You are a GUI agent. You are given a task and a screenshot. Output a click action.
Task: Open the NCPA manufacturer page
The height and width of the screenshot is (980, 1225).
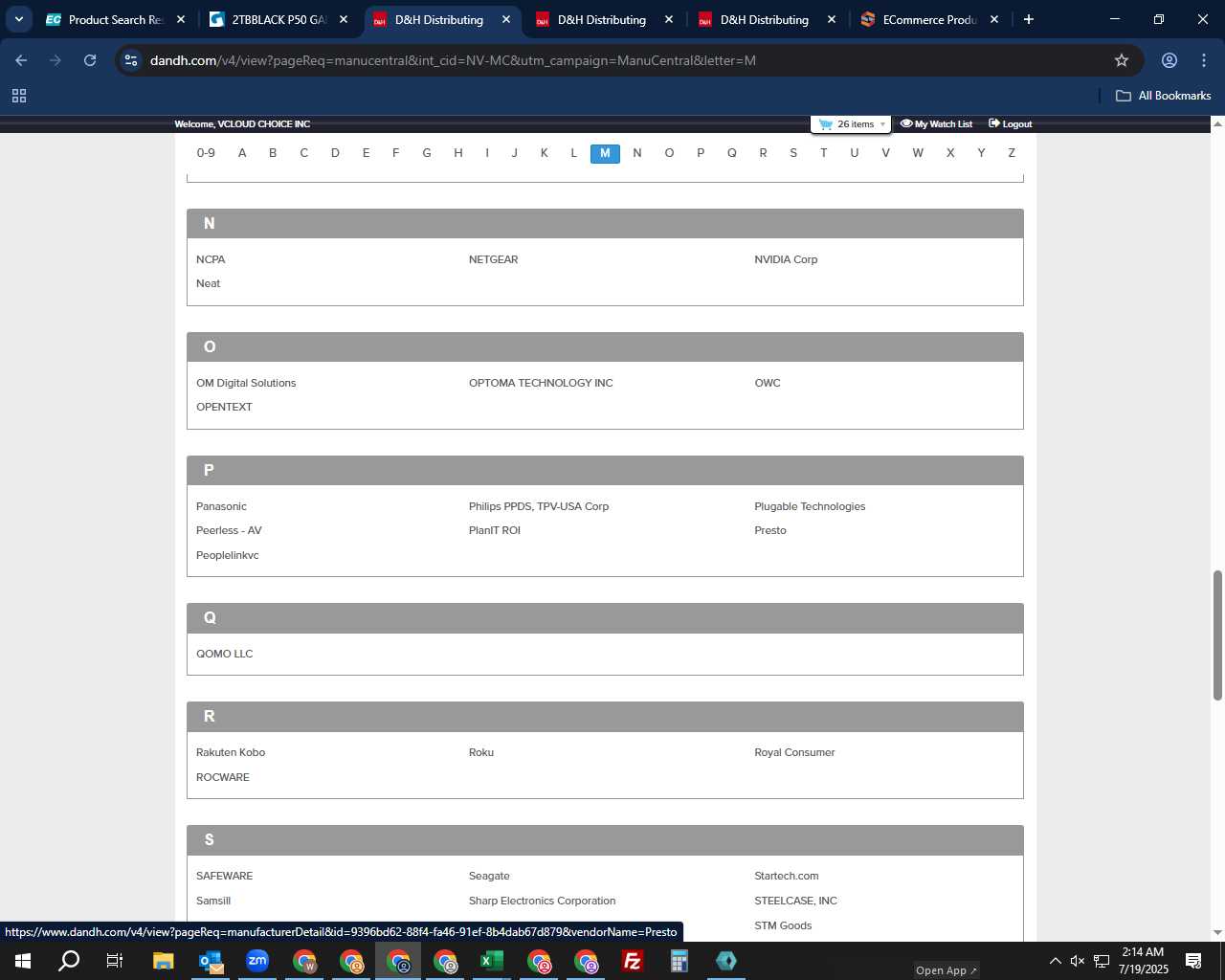[211, 259]
